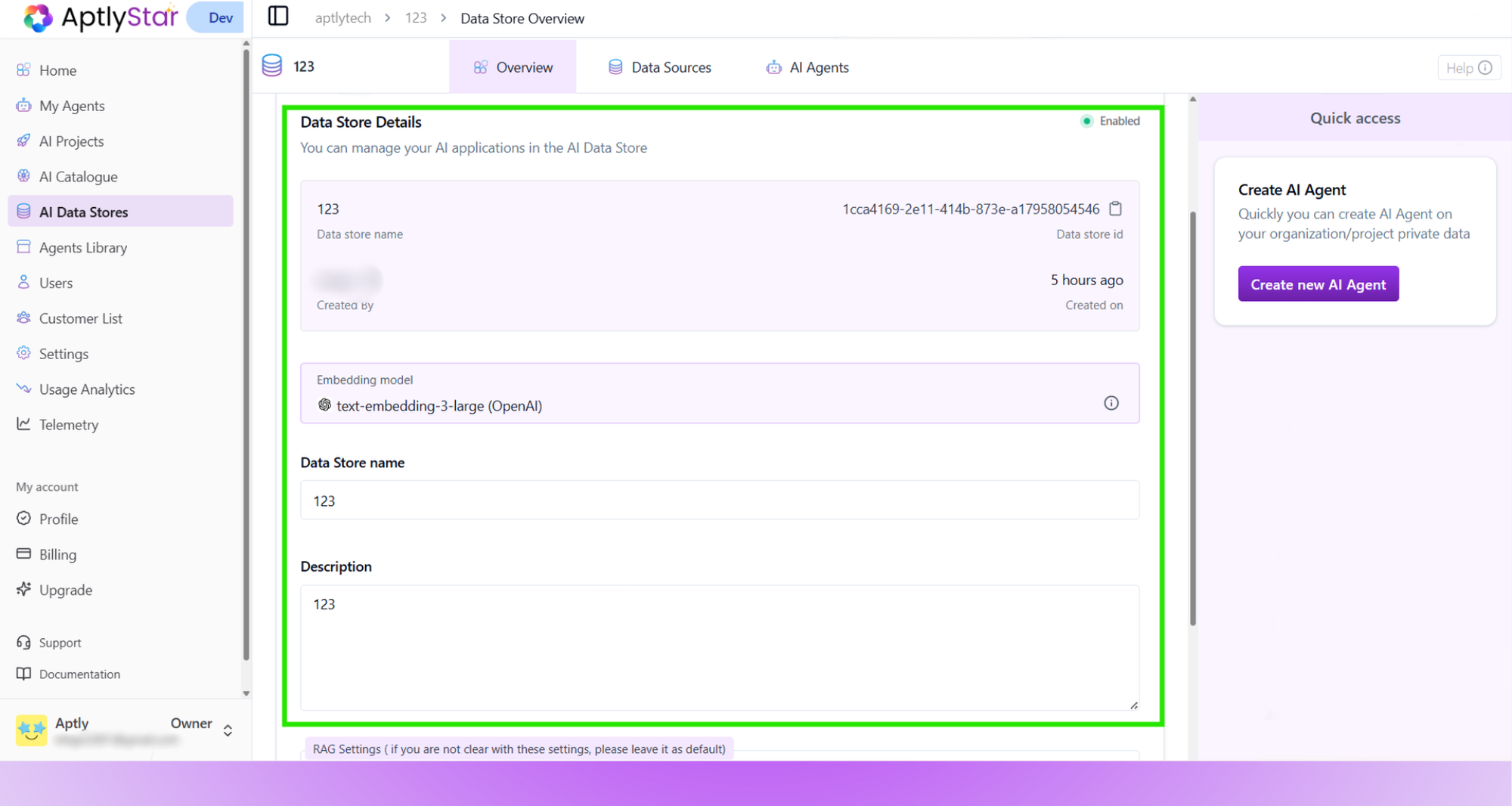
Task: Expand the Aptly account menu
Action: [x=227, y=729]
